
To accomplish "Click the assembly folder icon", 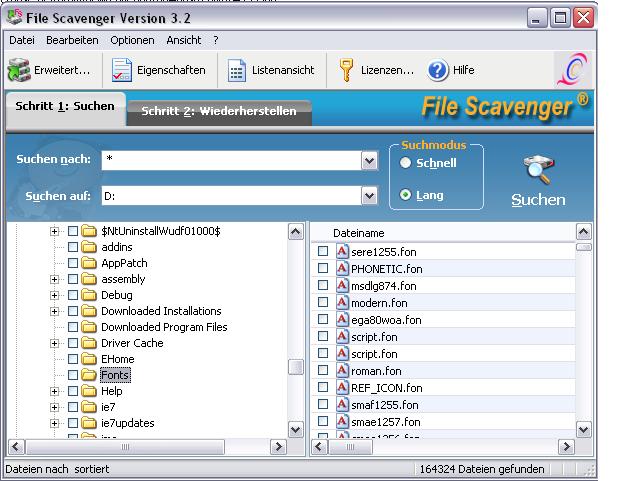I will [x=89, y=279].
